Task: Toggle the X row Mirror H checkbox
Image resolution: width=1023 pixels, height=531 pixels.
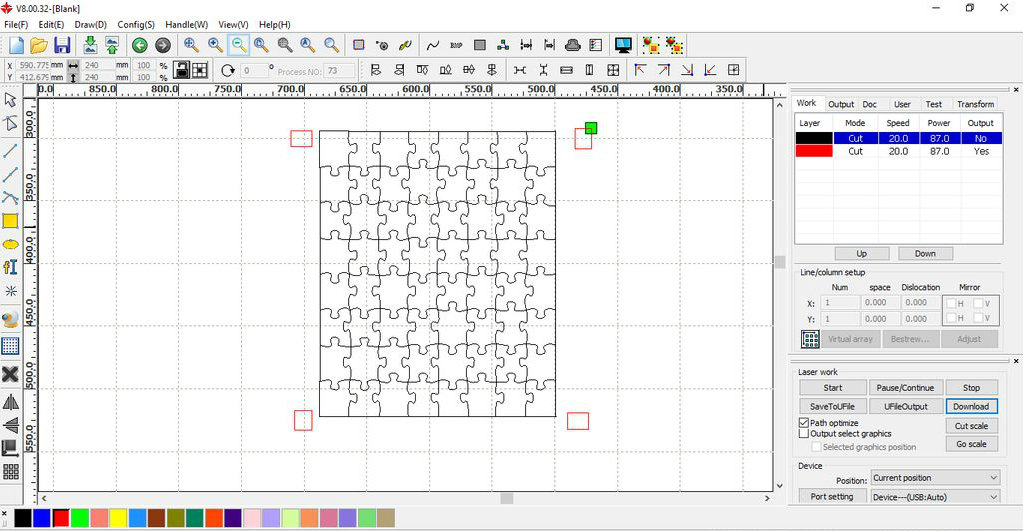Action: point(951,303)
